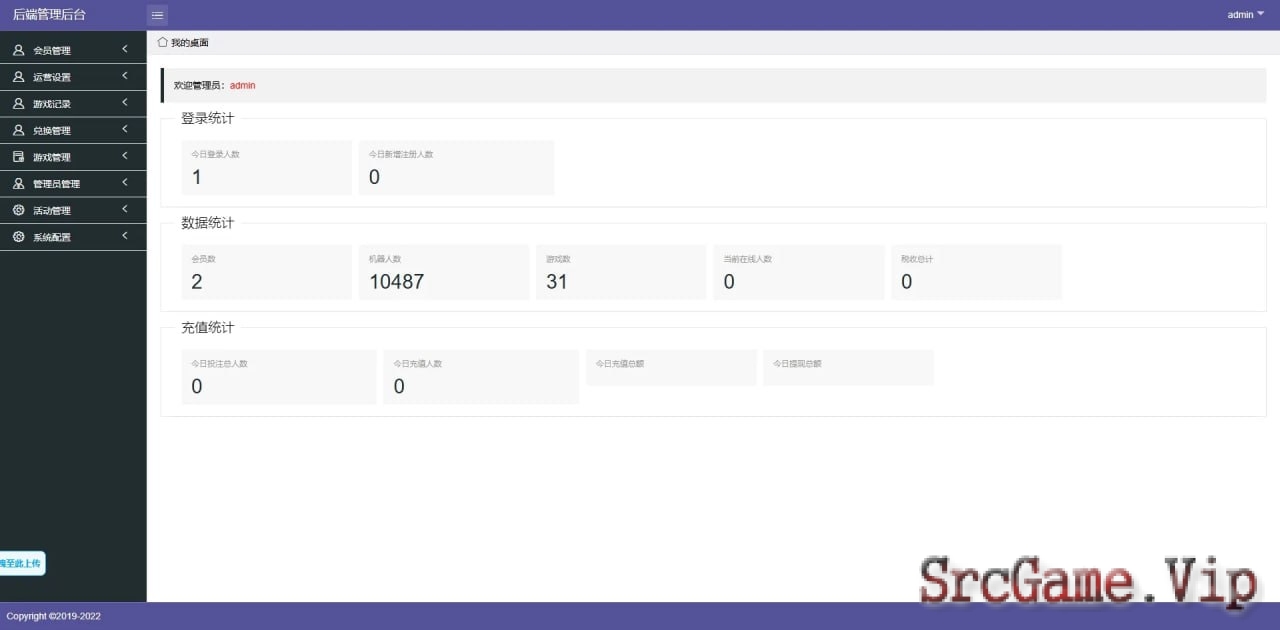Expand the 游戏记录 chevron
Screen dimensions: 1280x630
pos(125,102)
